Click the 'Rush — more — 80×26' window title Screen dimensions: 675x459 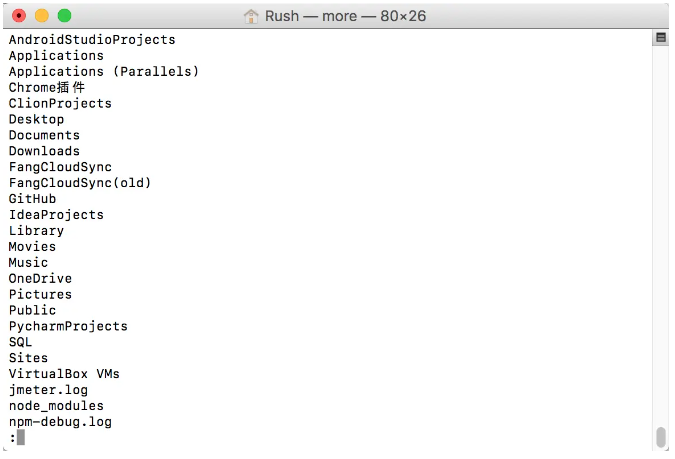point(345,16)
